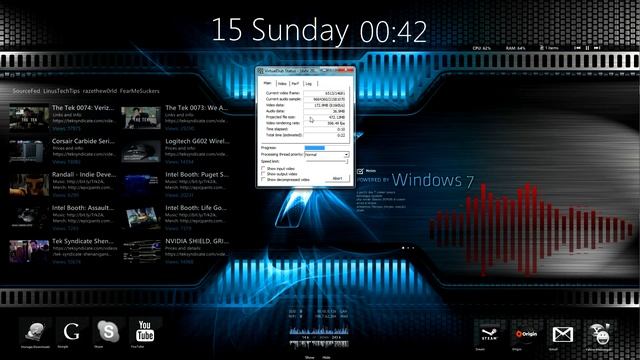Click the red audio visualizer bars
The height and width of the screenshot is (360, 640).
tap(531, 229)
